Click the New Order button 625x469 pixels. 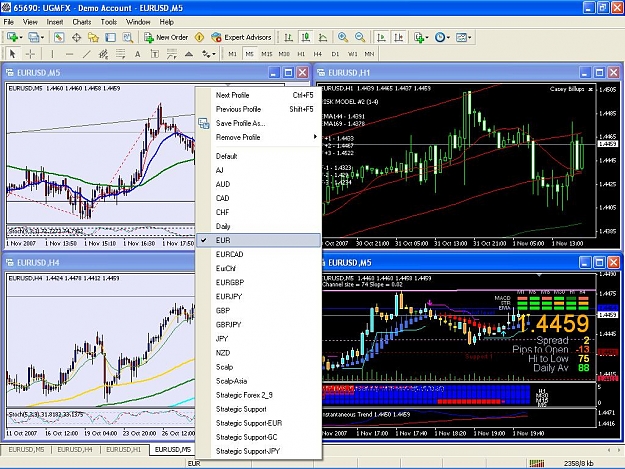click(166, 37)
